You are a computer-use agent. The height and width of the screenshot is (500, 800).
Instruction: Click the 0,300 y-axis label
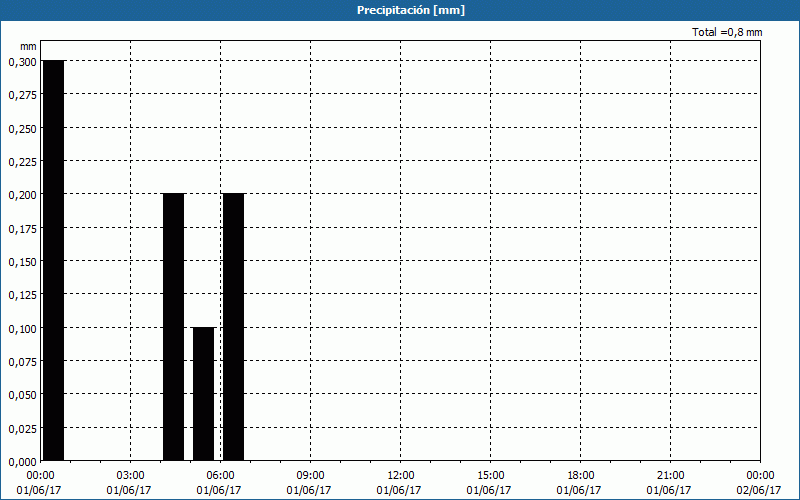pos(22,62)
